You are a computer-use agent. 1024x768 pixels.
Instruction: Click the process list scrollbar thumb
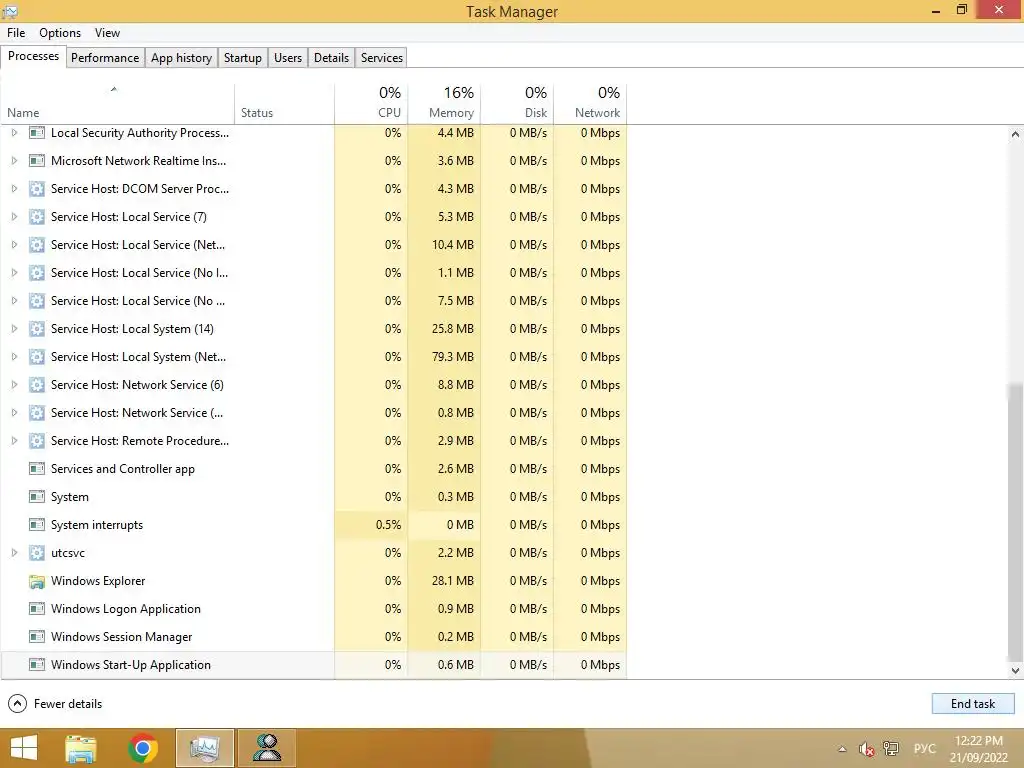(1015, 522)
